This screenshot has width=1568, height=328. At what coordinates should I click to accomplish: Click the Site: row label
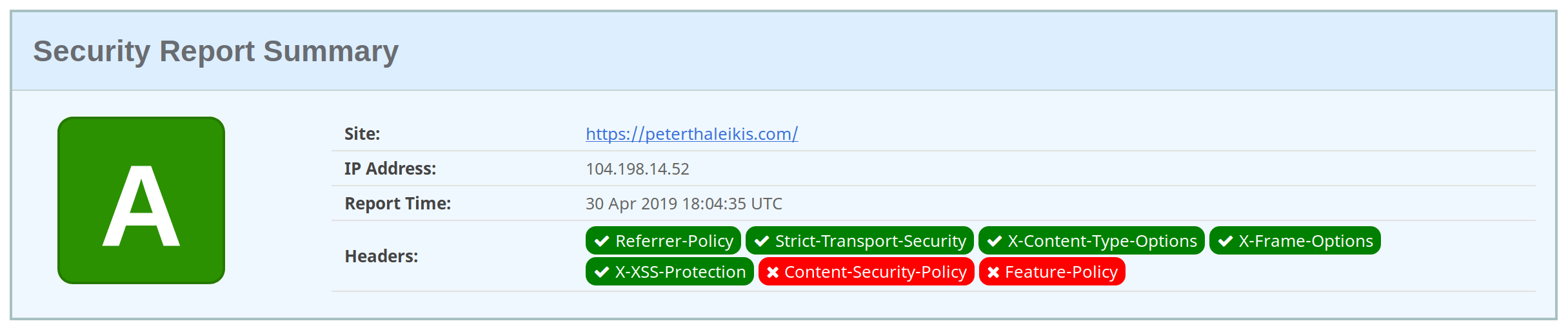pyautogui.click(x=362, y=134)
